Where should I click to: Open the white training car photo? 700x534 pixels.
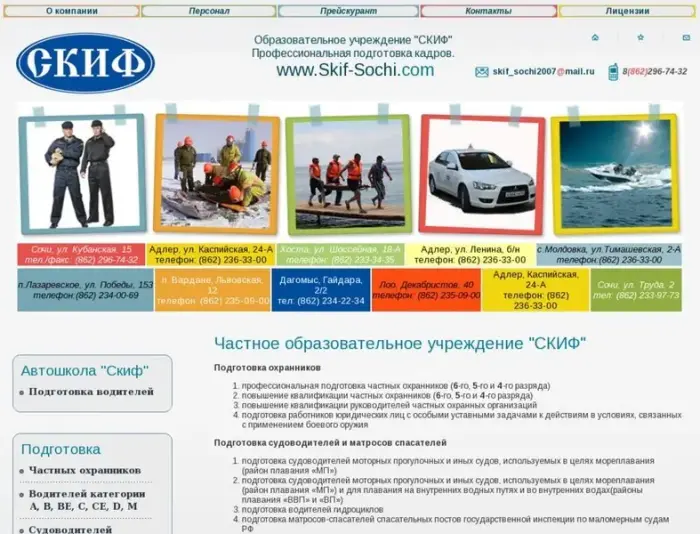click(x=482, y=174)
